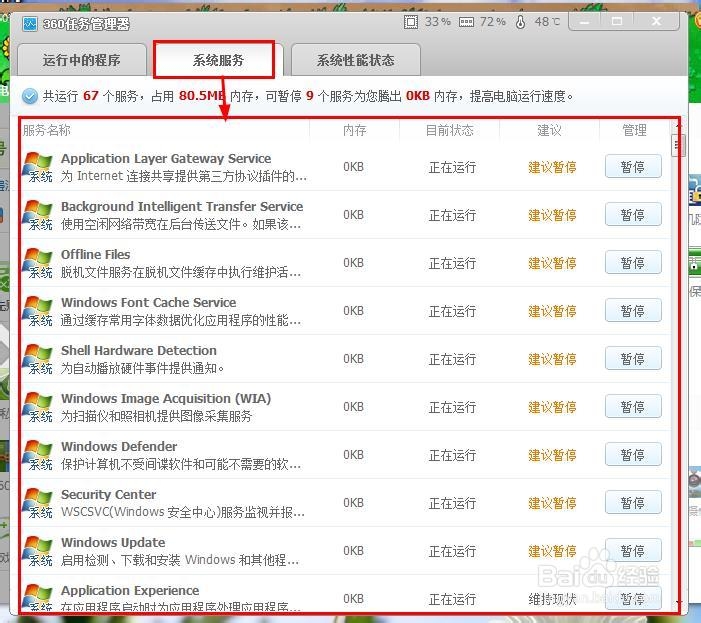Click 建议暂停 for Application Layer Gateway Service
This screenshot has height=623, width=701.
552,167
